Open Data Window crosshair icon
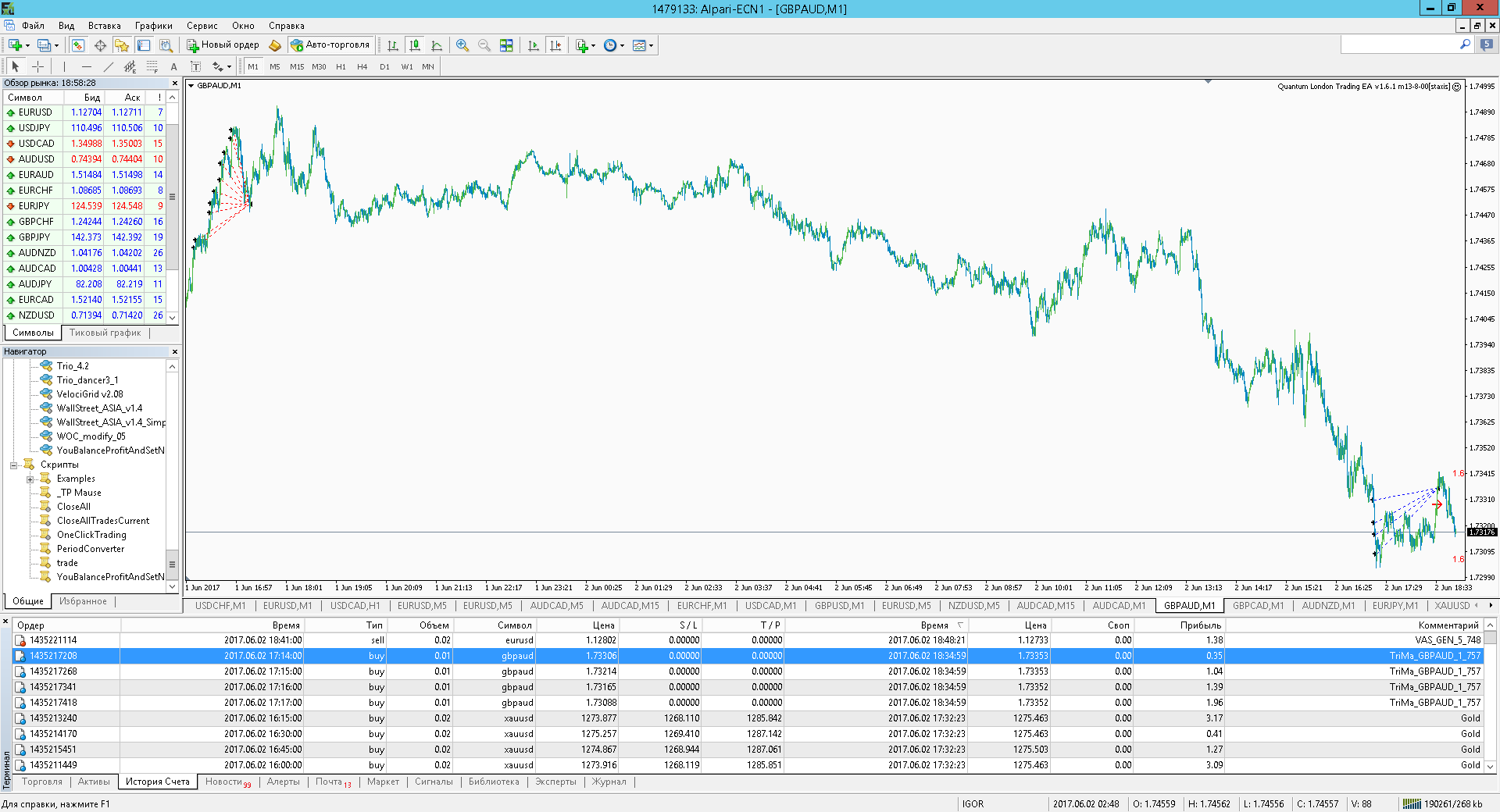1500x812 pixels. tap(100, 45)
